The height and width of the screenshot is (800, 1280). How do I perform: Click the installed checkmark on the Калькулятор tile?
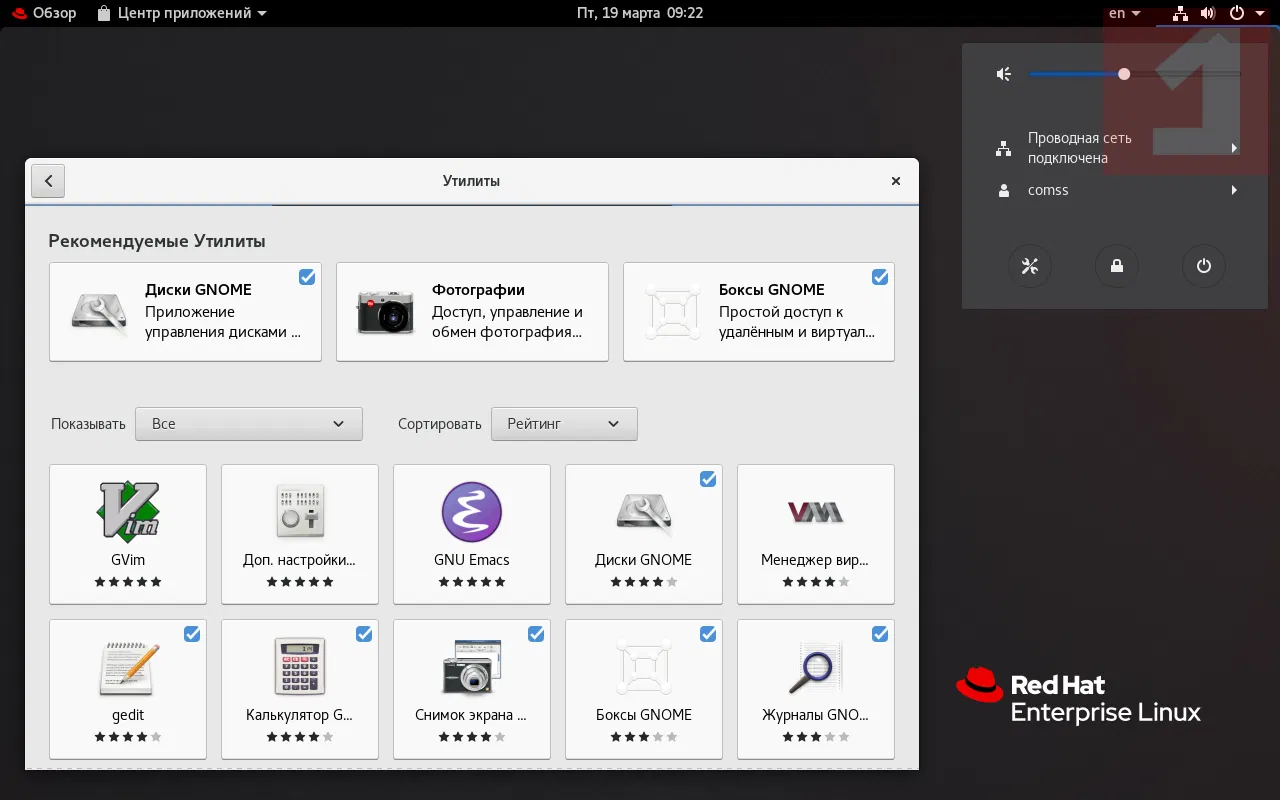(x=364, y=634)
